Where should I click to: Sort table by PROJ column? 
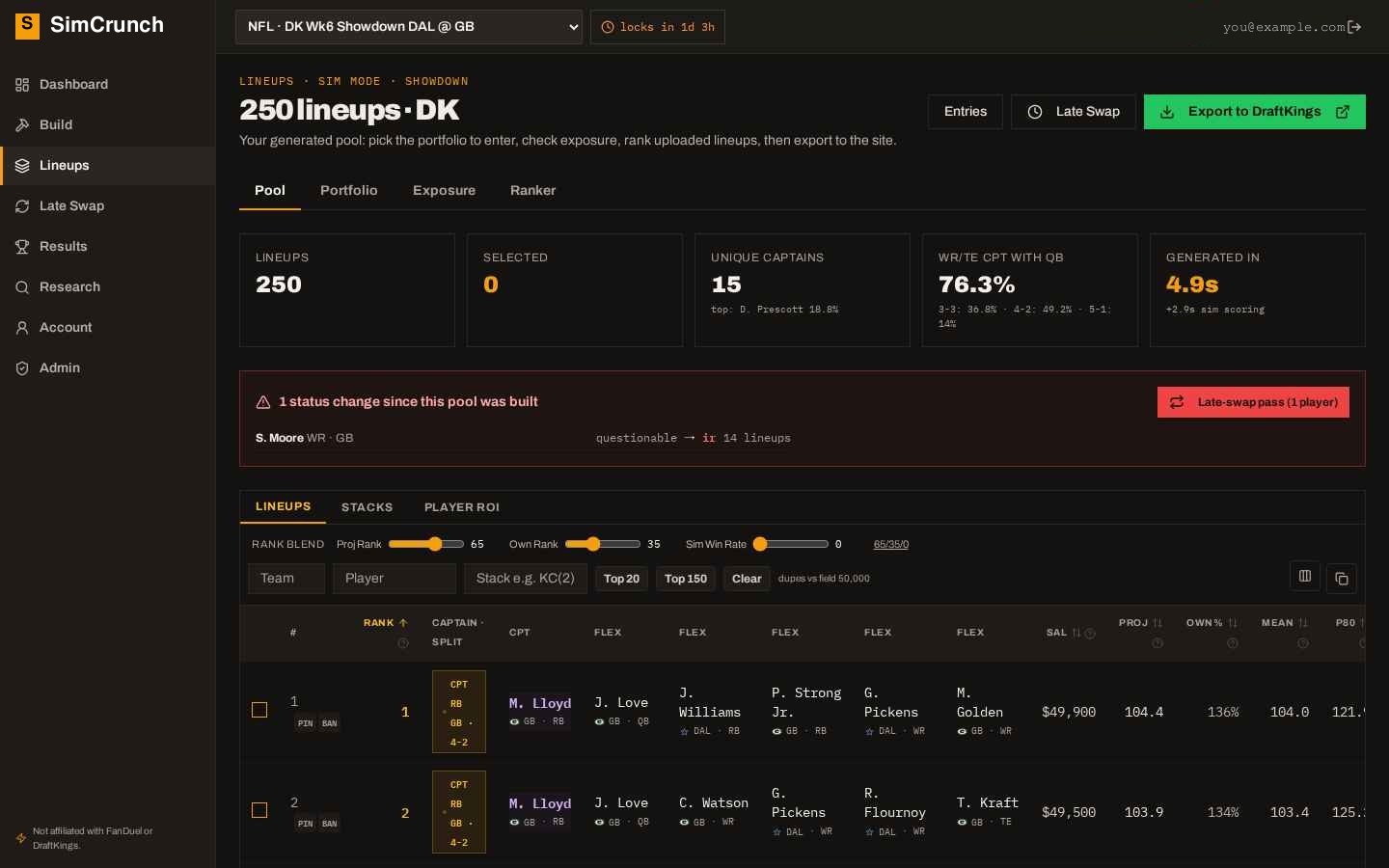pos(1140,623)
